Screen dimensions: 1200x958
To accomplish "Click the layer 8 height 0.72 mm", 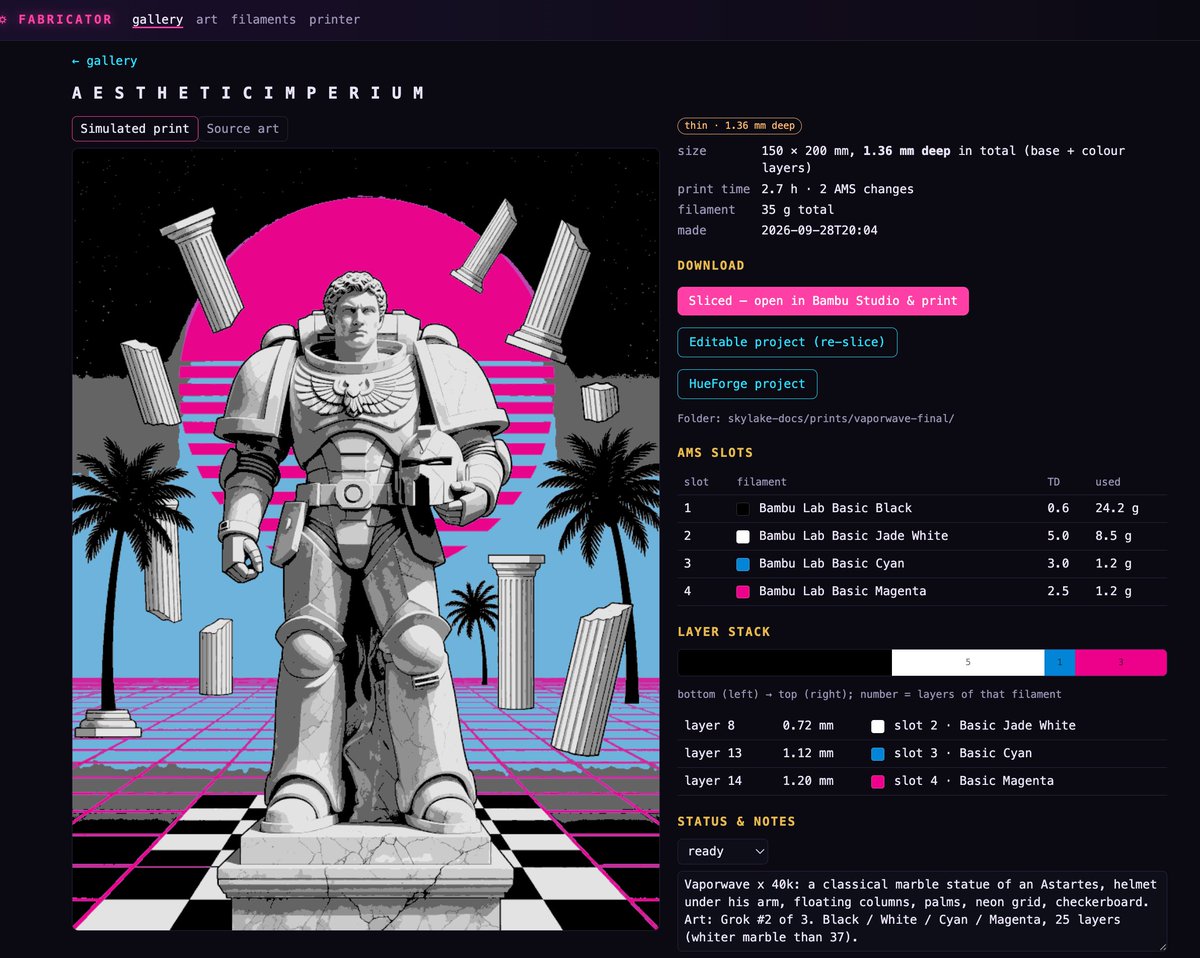I will click(807, 726).
